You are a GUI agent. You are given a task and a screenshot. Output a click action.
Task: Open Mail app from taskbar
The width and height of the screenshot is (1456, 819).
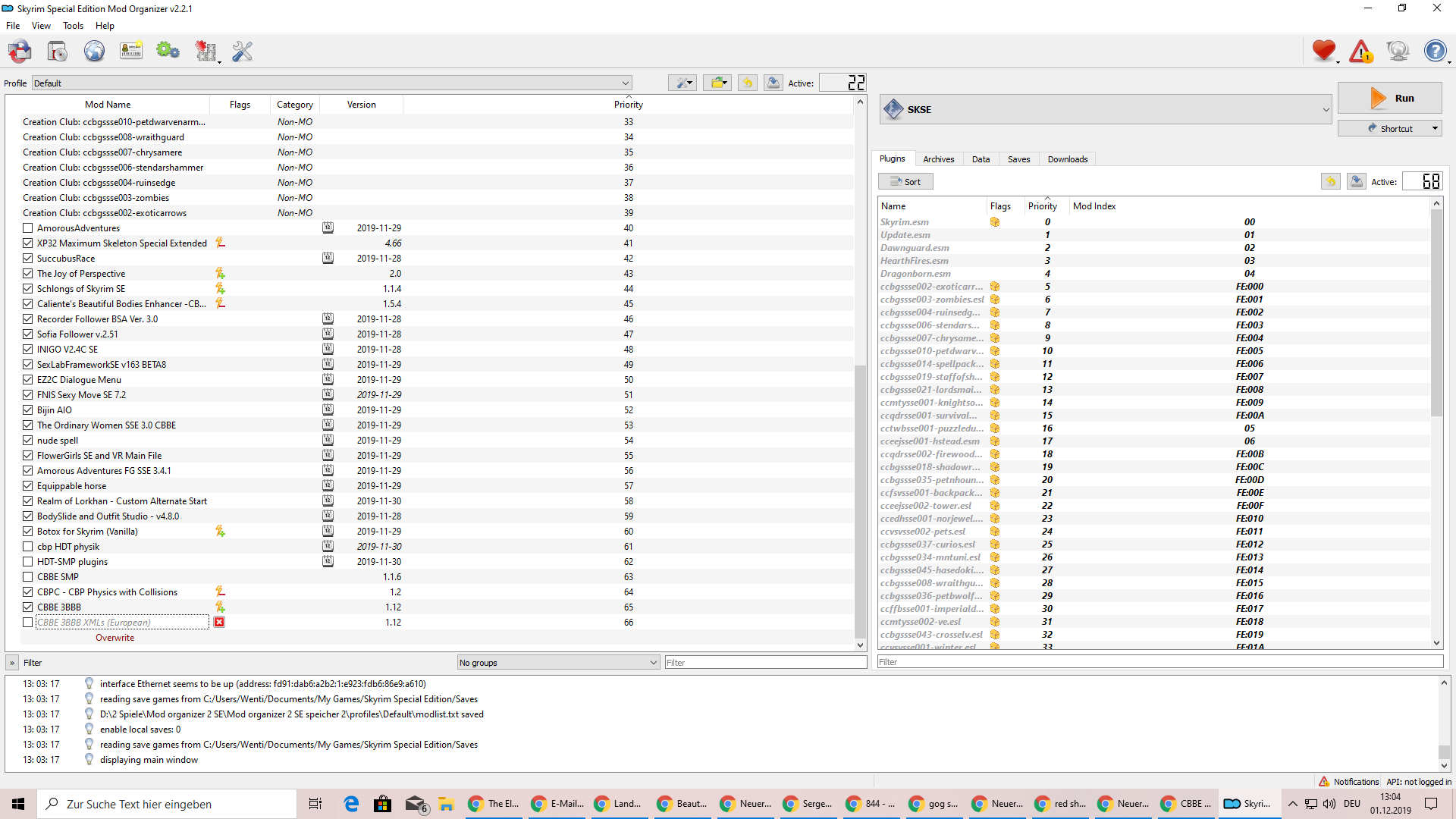click(415, 804)
